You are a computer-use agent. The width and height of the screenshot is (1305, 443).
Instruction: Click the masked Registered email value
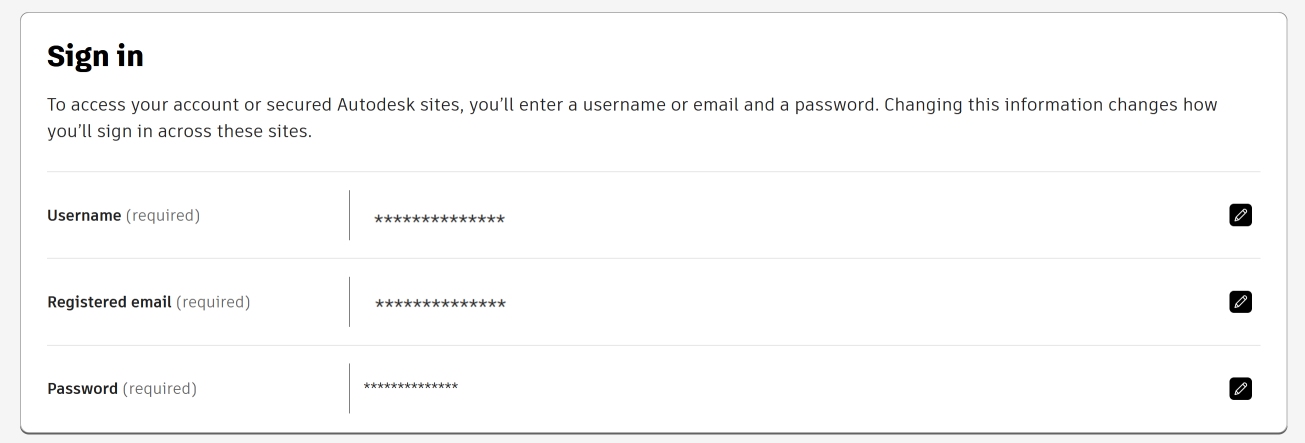tap(440, 304)
